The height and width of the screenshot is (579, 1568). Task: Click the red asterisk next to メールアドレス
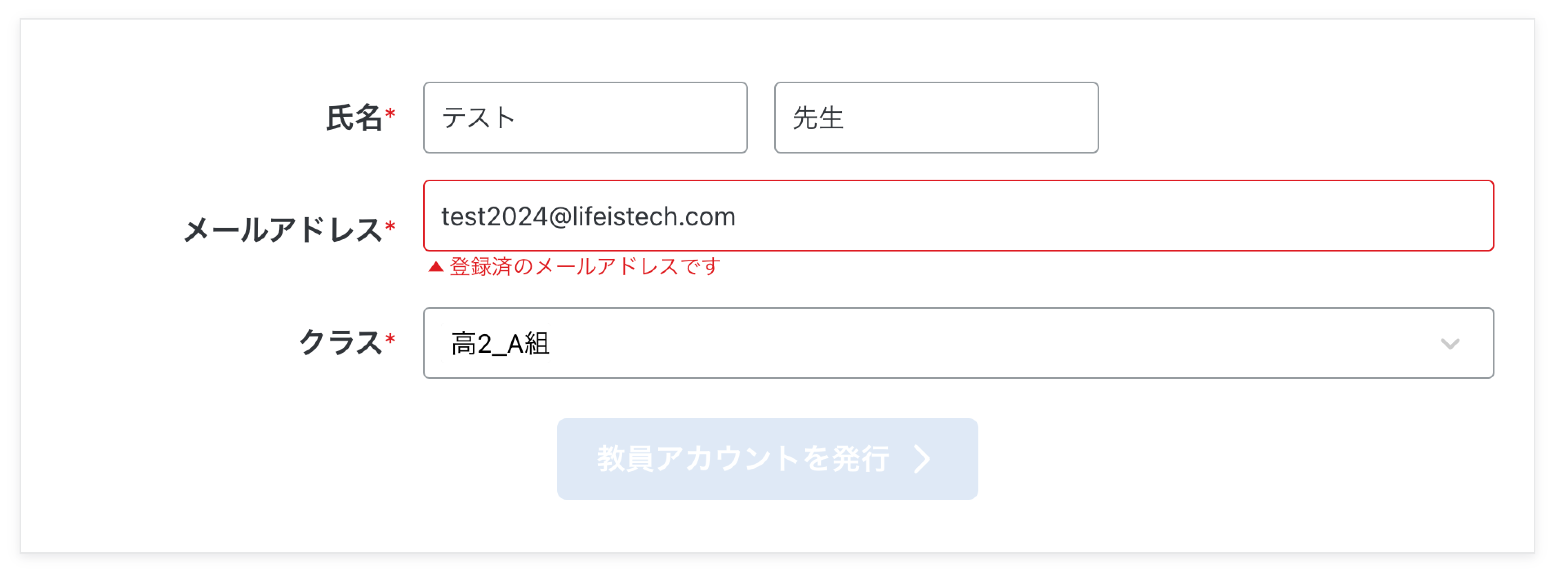coord(390,227)
